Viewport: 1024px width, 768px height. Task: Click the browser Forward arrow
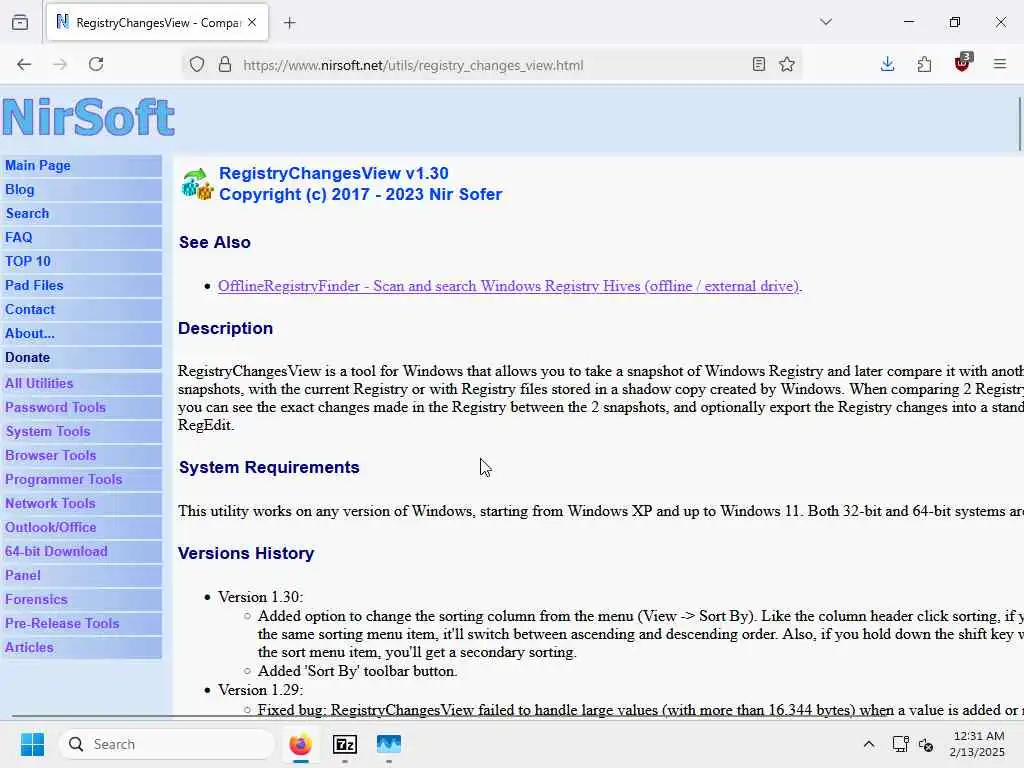pos(60,64)
